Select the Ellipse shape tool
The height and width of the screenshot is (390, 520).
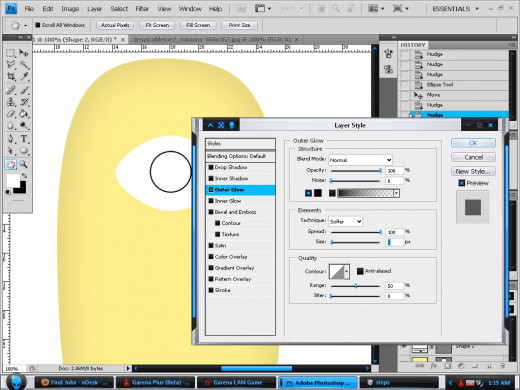(x=24, y=151)
